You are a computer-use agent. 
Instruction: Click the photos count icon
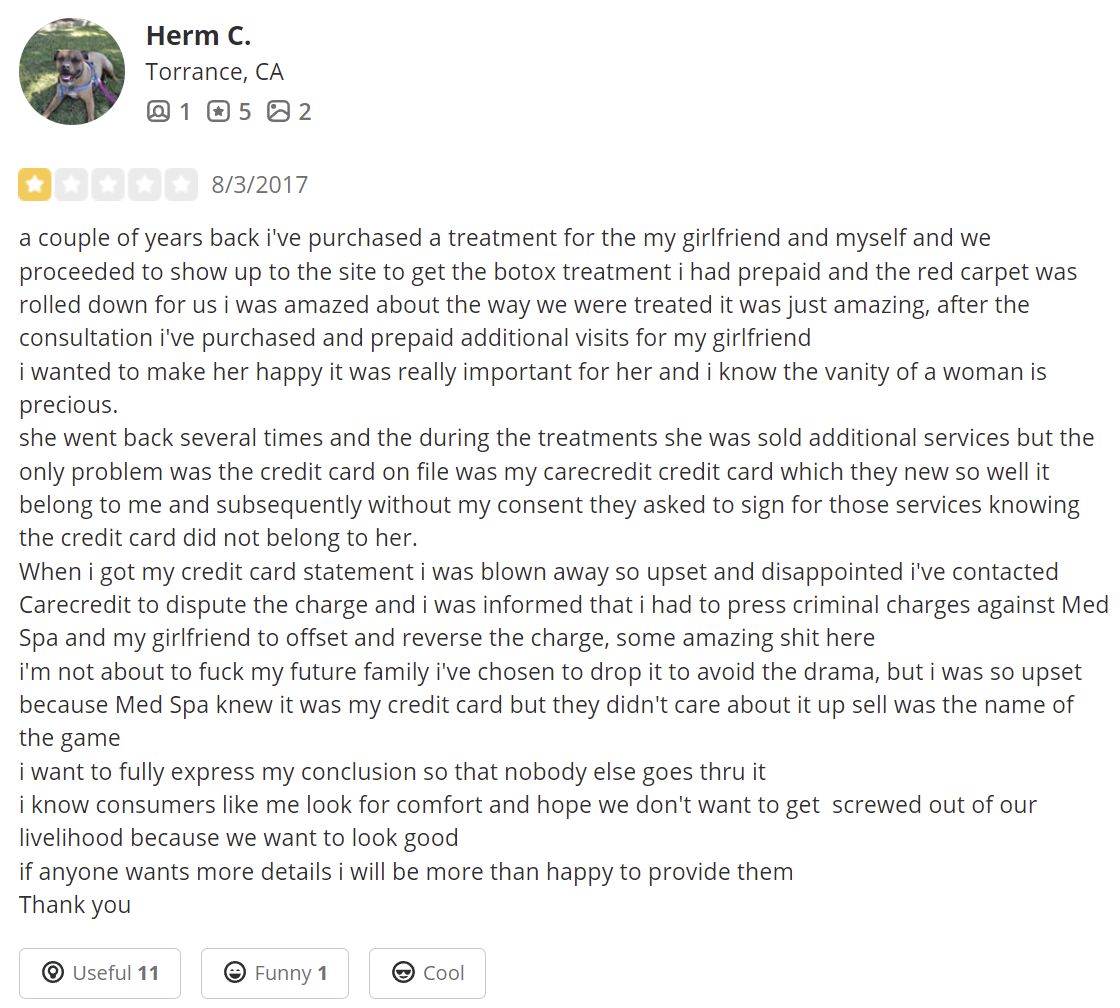click(279, 111)
